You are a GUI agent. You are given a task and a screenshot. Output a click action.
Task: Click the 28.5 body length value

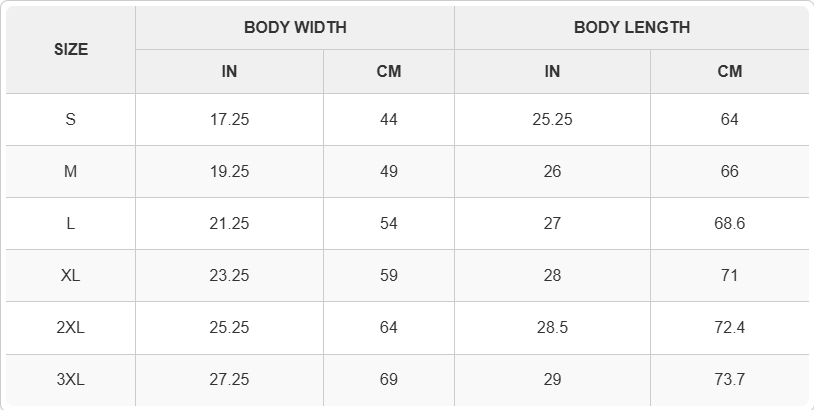(552, 327)
